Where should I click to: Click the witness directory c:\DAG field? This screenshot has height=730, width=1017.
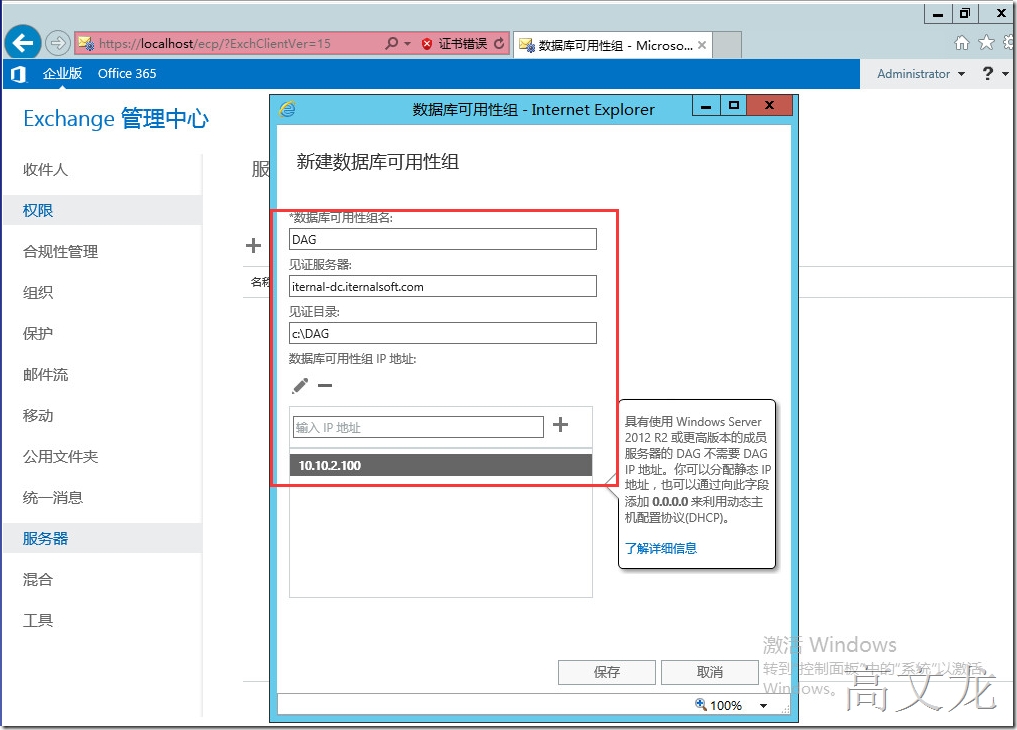tap(442, 333)
